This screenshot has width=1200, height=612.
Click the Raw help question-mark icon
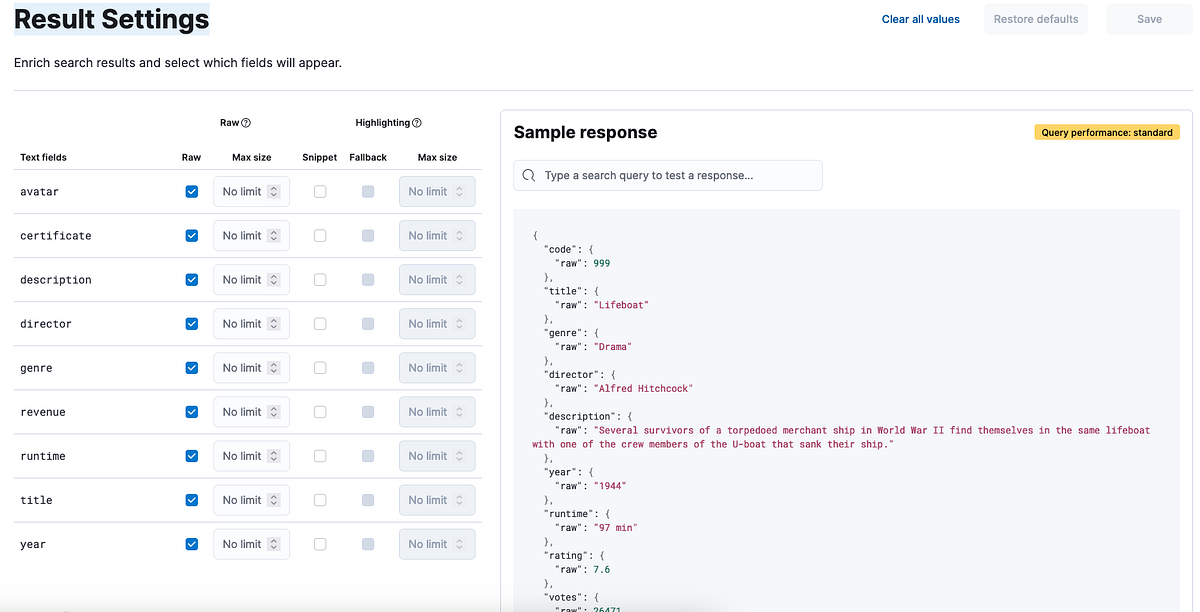pyautogui.click(x=246, y=123)
